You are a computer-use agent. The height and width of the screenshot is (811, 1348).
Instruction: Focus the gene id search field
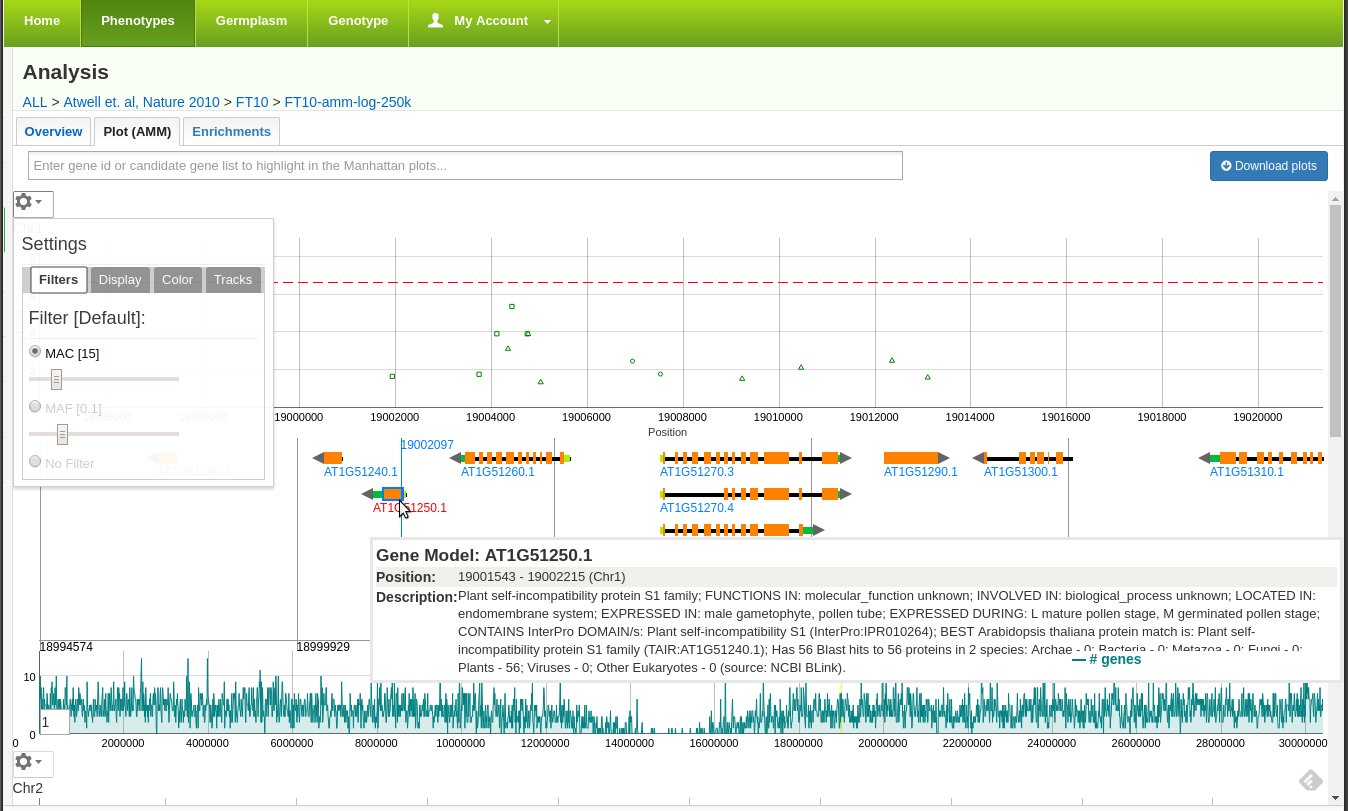pyautogui.click(x=465, y=166)
